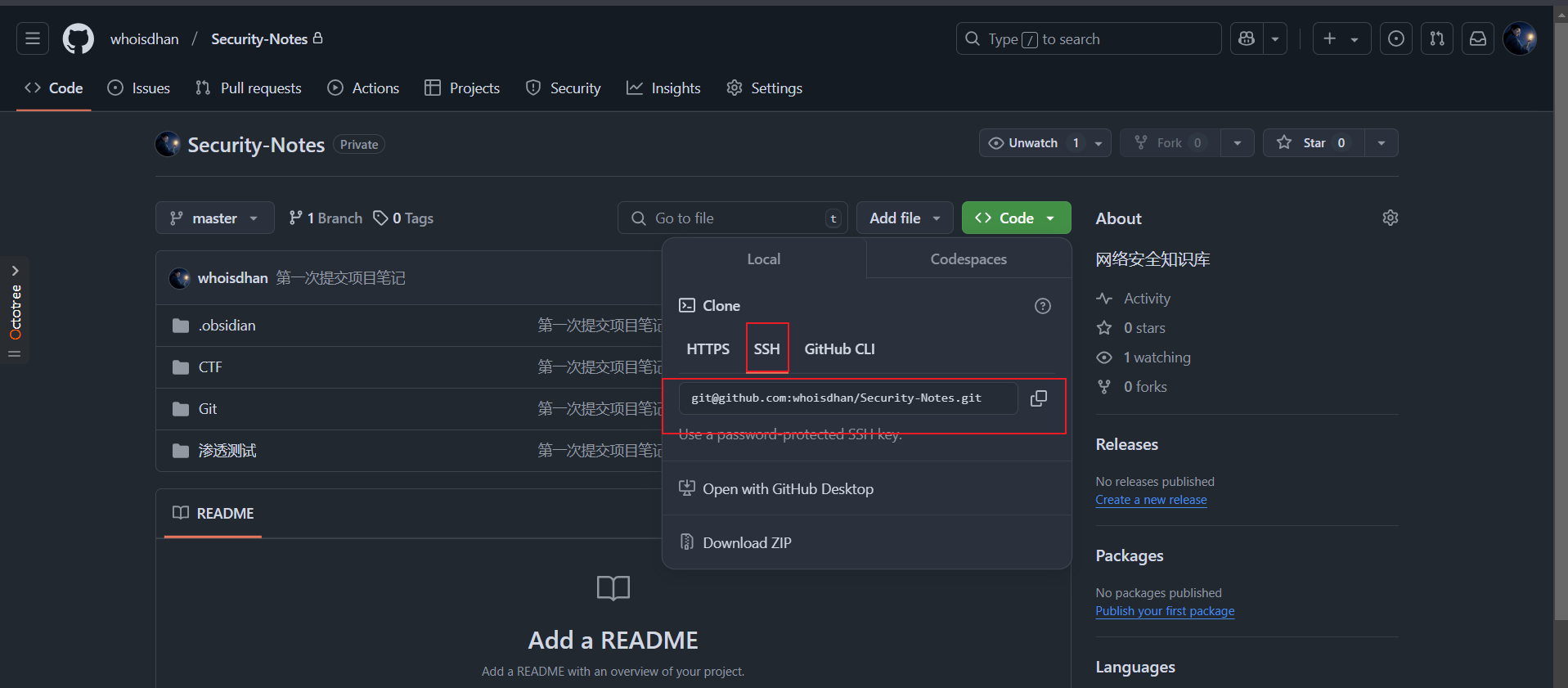Open the GitHub homepage via Octocat logo
Image resolution: width=1568 pixels, height=688 pixels.
pos(79,38)
